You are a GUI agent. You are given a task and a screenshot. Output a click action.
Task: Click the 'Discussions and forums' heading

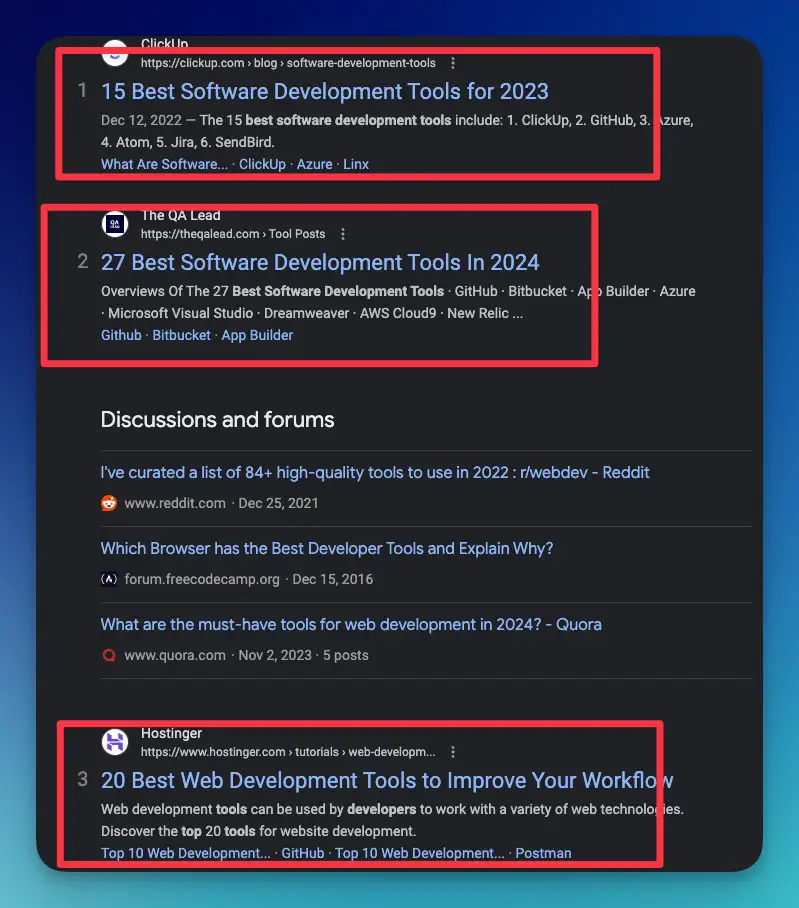218,419
